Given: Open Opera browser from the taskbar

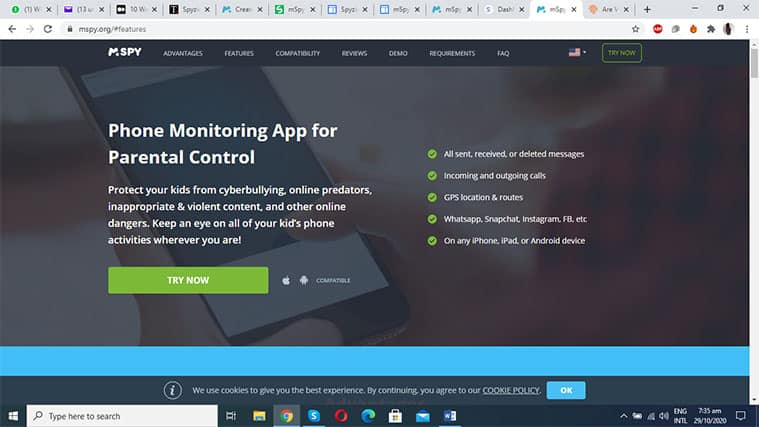Looking at the screenshot, I should [341, 416].
